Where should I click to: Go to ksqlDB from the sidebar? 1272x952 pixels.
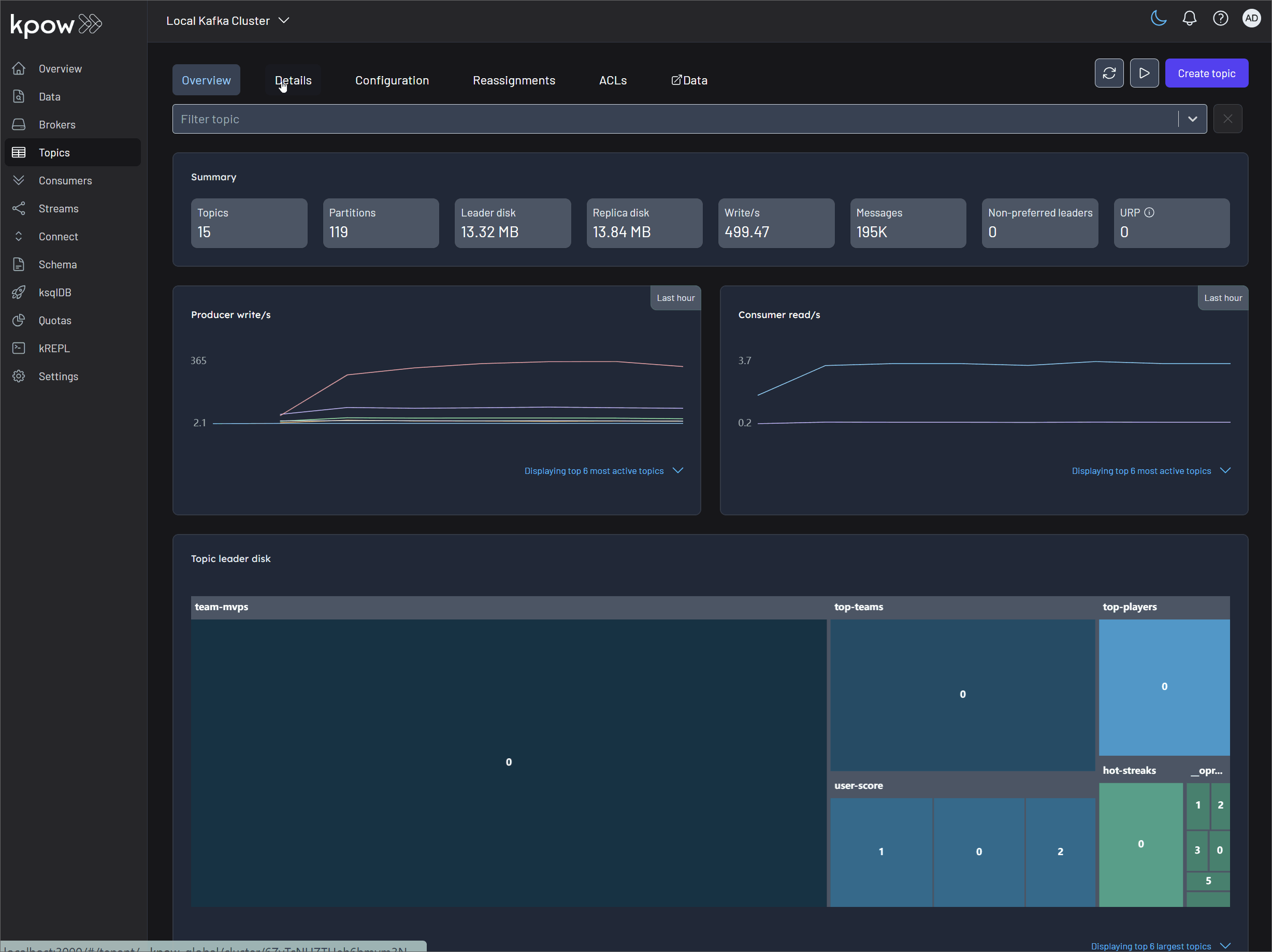point(54,293)
